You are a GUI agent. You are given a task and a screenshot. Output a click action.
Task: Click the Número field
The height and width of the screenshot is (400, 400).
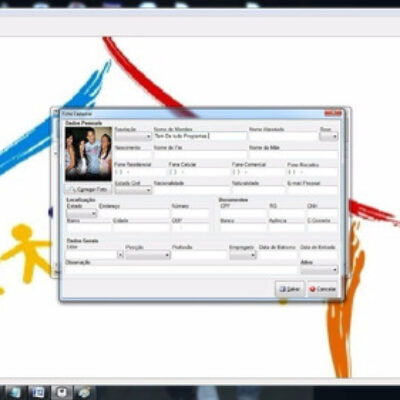click(x=190, y=213)
